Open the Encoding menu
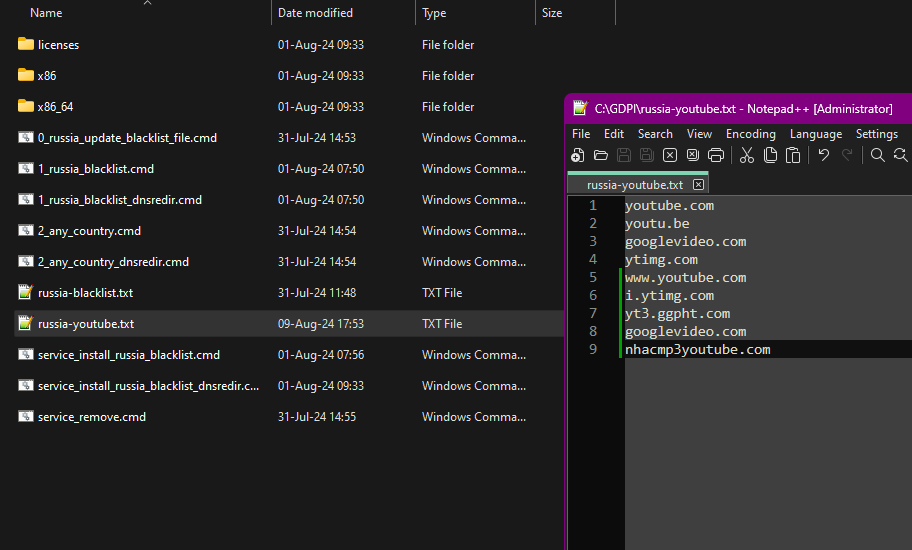This screenshot has height=550, width=912. [x=751, y=134]
